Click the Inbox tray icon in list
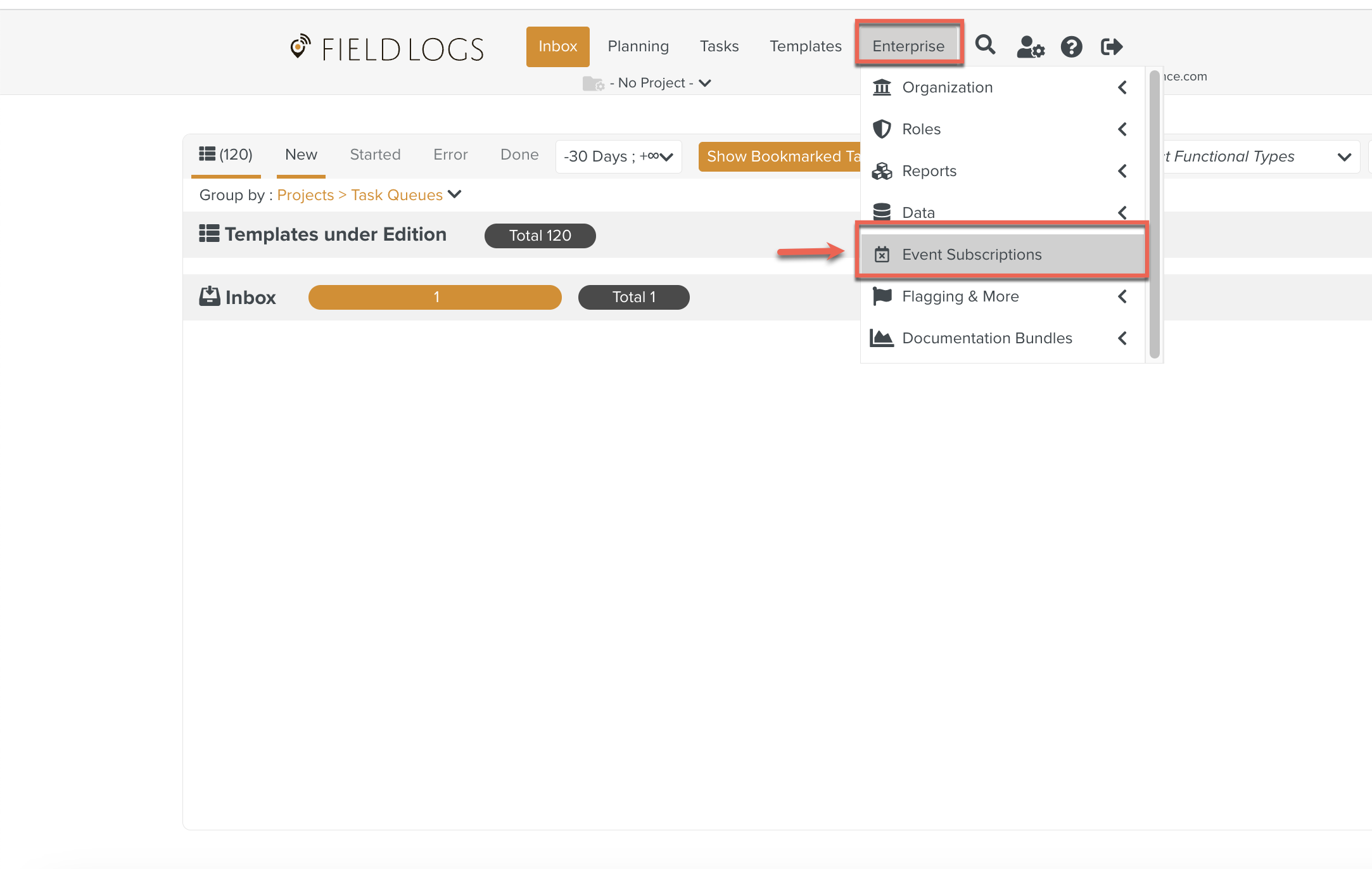The image size is (1372, 869). tap(210, 296)
